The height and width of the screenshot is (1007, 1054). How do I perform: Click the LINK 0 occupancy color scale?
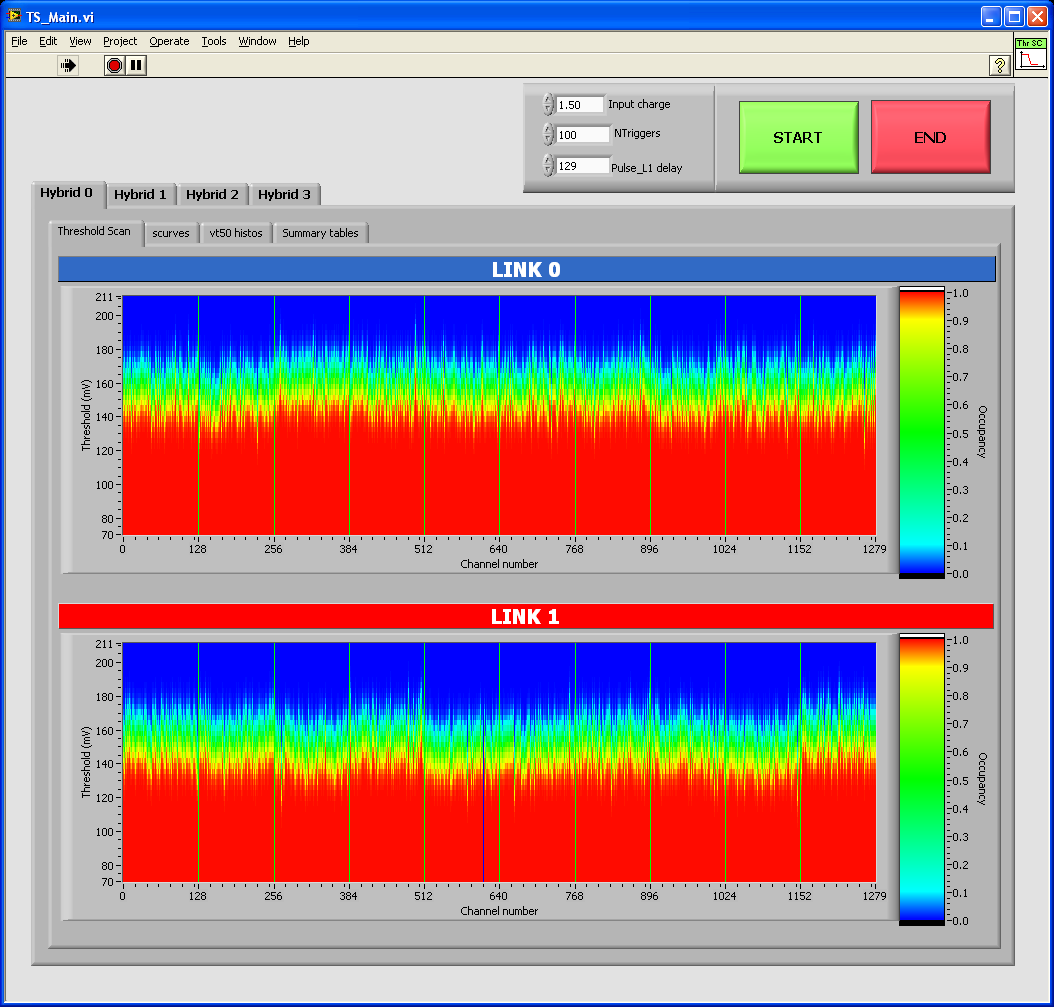pos(920,432)
